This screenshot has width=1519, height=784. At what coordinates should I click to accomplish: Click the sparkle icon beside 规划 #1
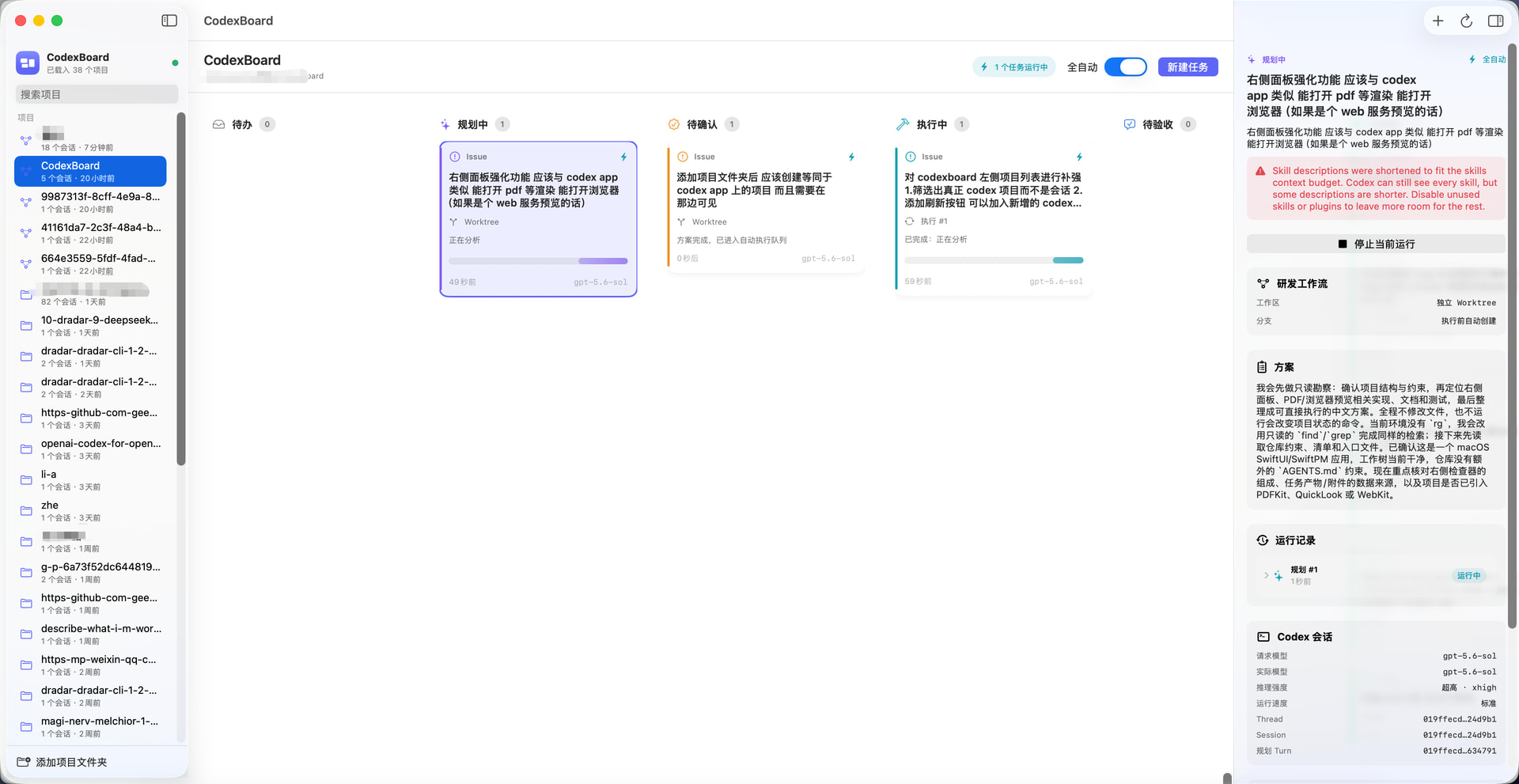pos(1278,576)
